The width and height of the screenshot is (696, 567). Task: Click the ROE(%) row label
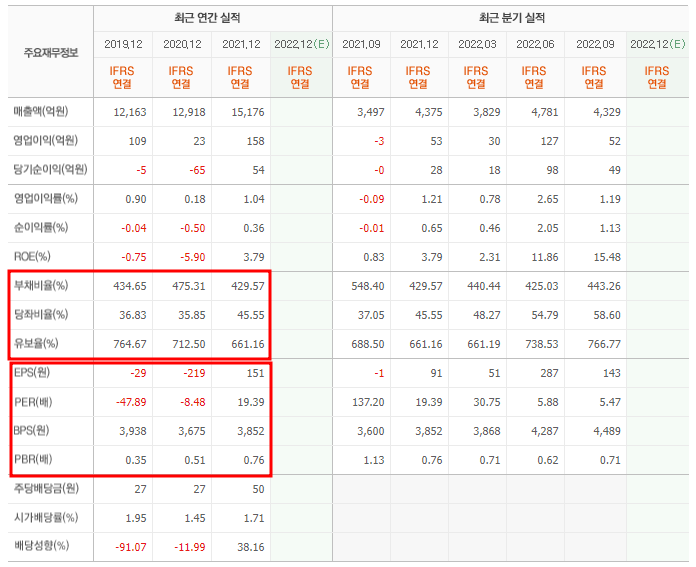pos(32,256)
